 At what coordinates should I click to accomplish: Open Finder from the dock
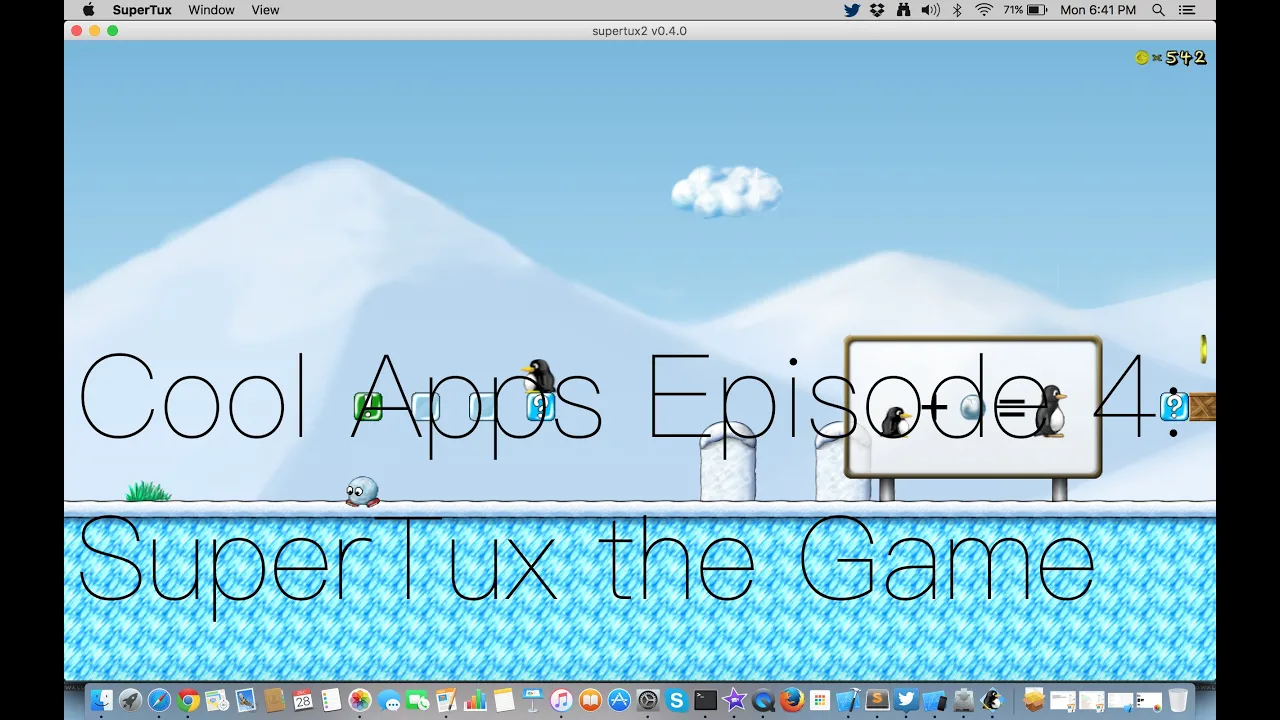pyautogui.click(x=101, y=700)
